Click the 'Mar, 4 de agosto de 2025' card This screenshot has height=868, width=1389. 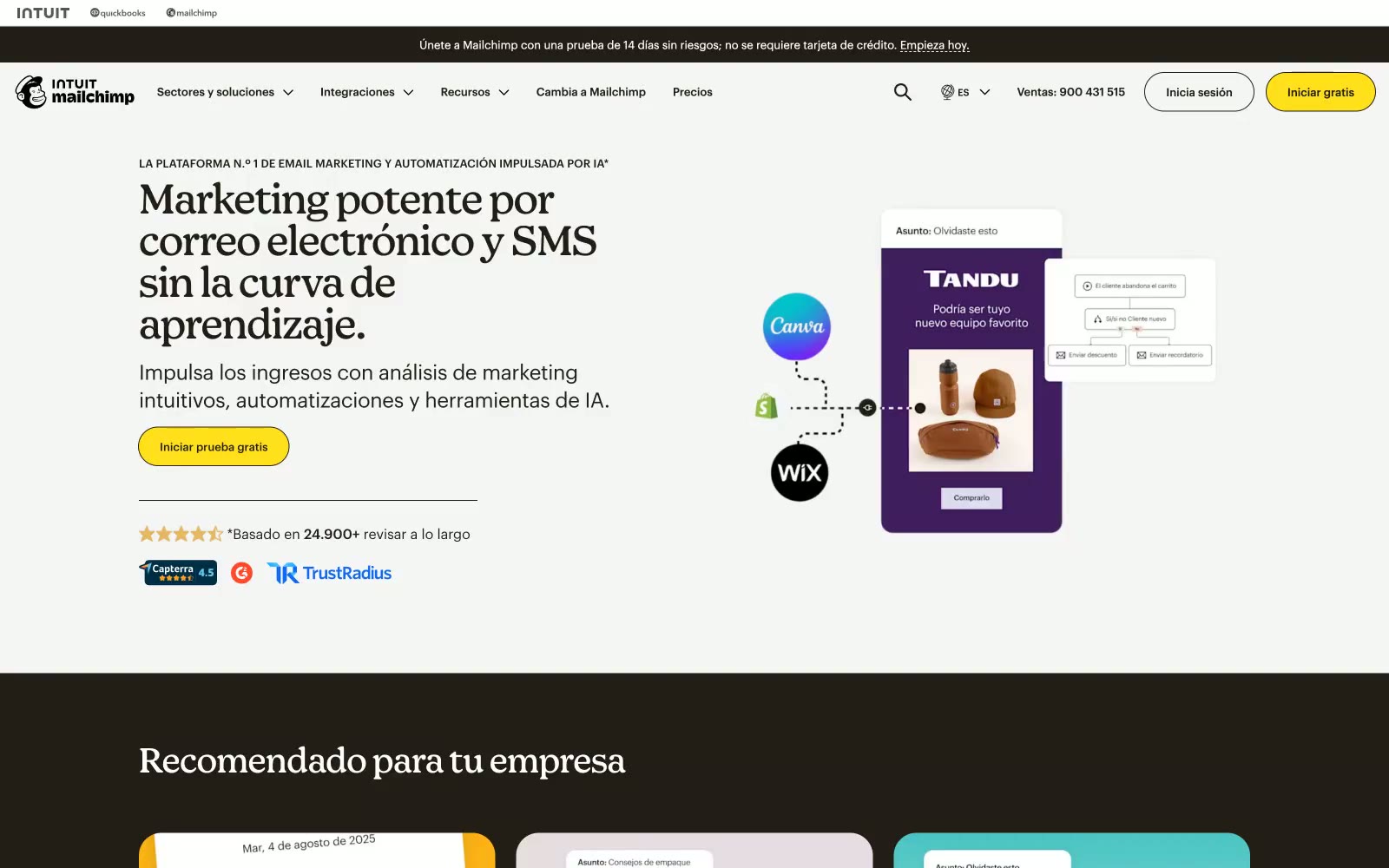(x=317, y=851)
